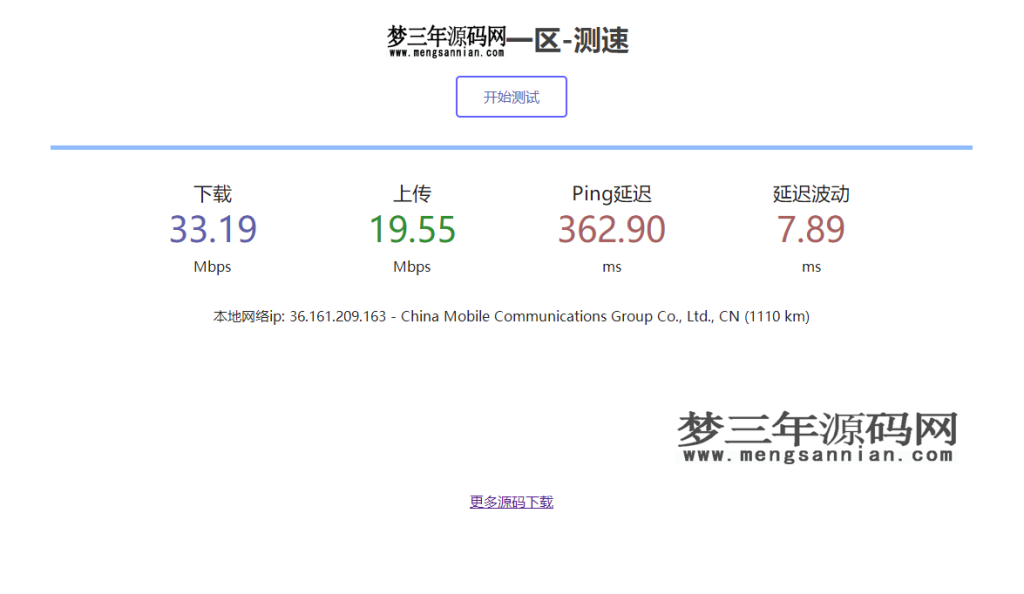This screenshot has width=1024, height=594.
Task: Select the 上传 speed label
Action: [412, 194]
